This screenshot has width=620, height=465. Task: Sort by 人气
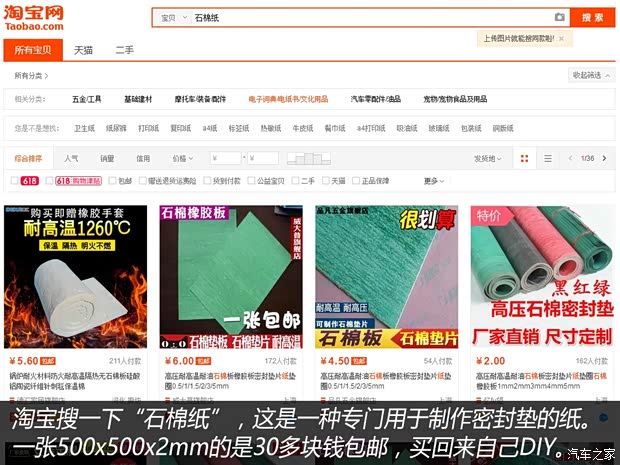pos(71,159)
